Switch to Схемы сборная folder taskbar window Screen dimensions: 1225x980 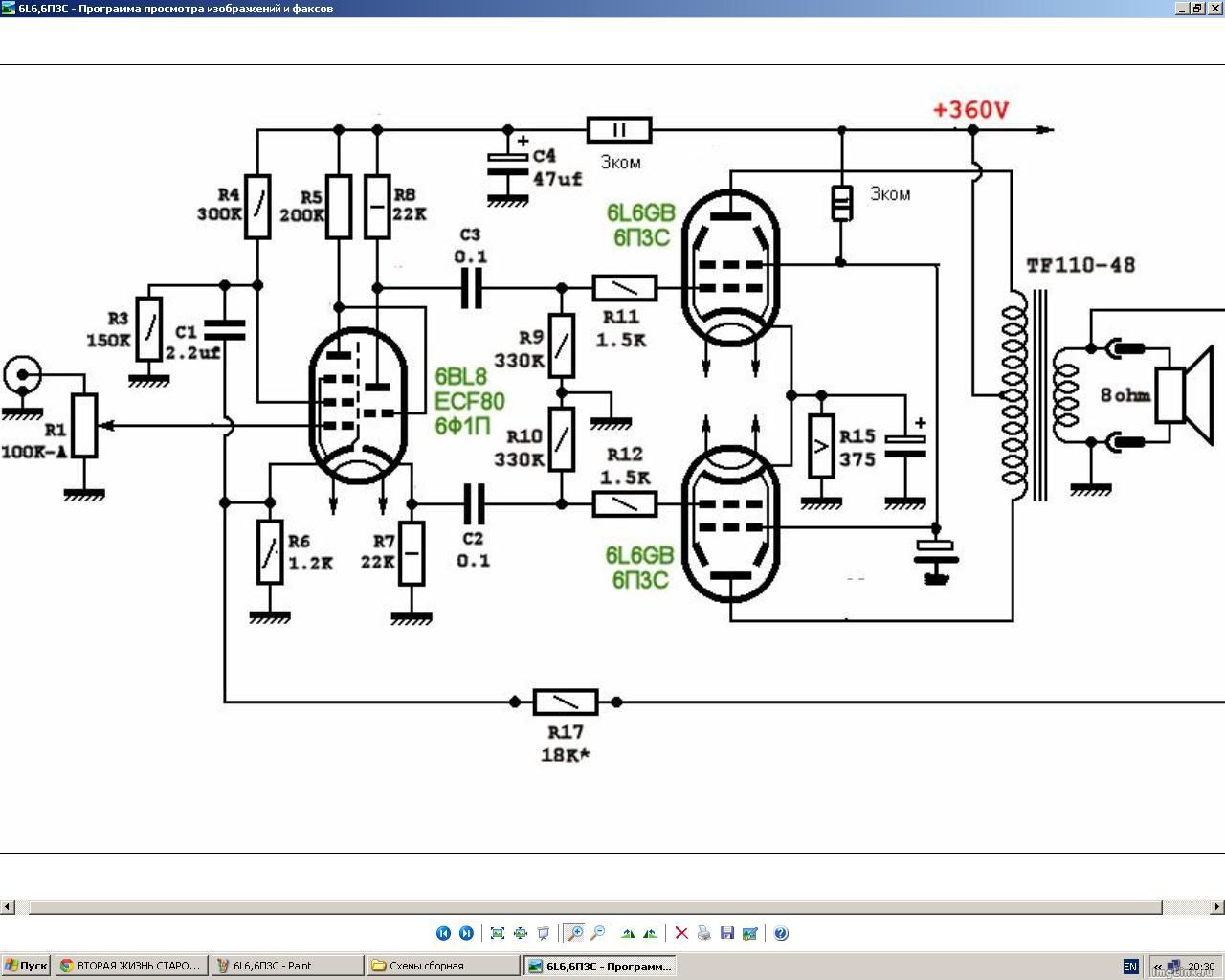(443, 966)
